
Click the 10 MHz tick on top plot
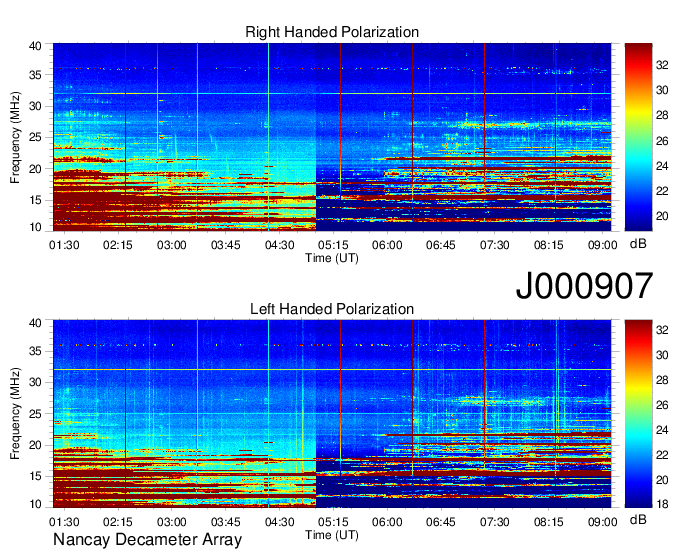[35, 227]
